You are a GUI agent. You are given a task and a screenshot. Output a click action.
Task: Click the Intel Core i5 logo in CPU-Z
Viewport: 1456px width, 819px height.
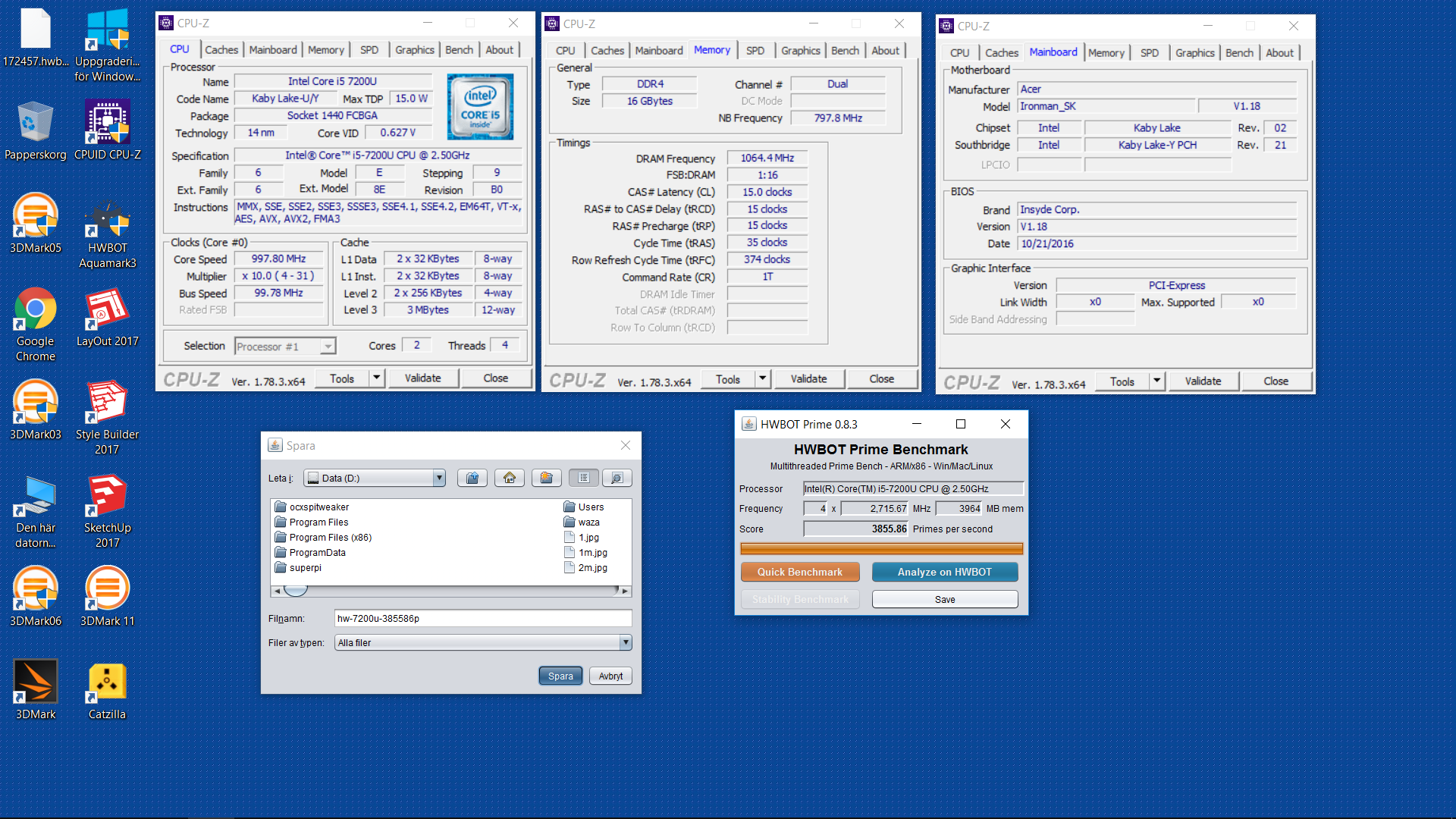(x=480, y=106)
